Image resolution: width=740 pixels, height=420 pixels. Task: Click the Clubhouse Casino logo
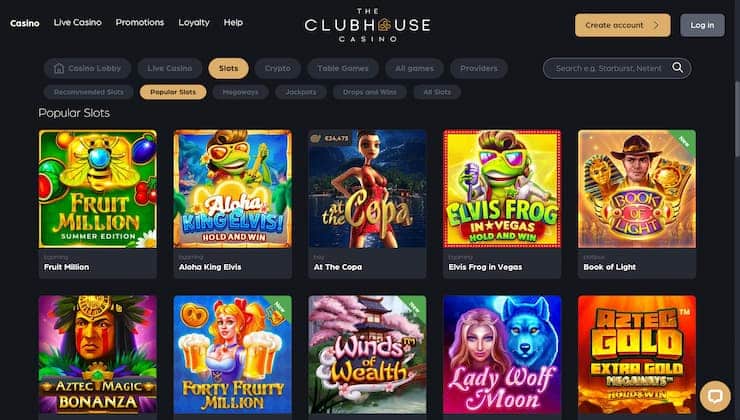click(x=367, y=25)
